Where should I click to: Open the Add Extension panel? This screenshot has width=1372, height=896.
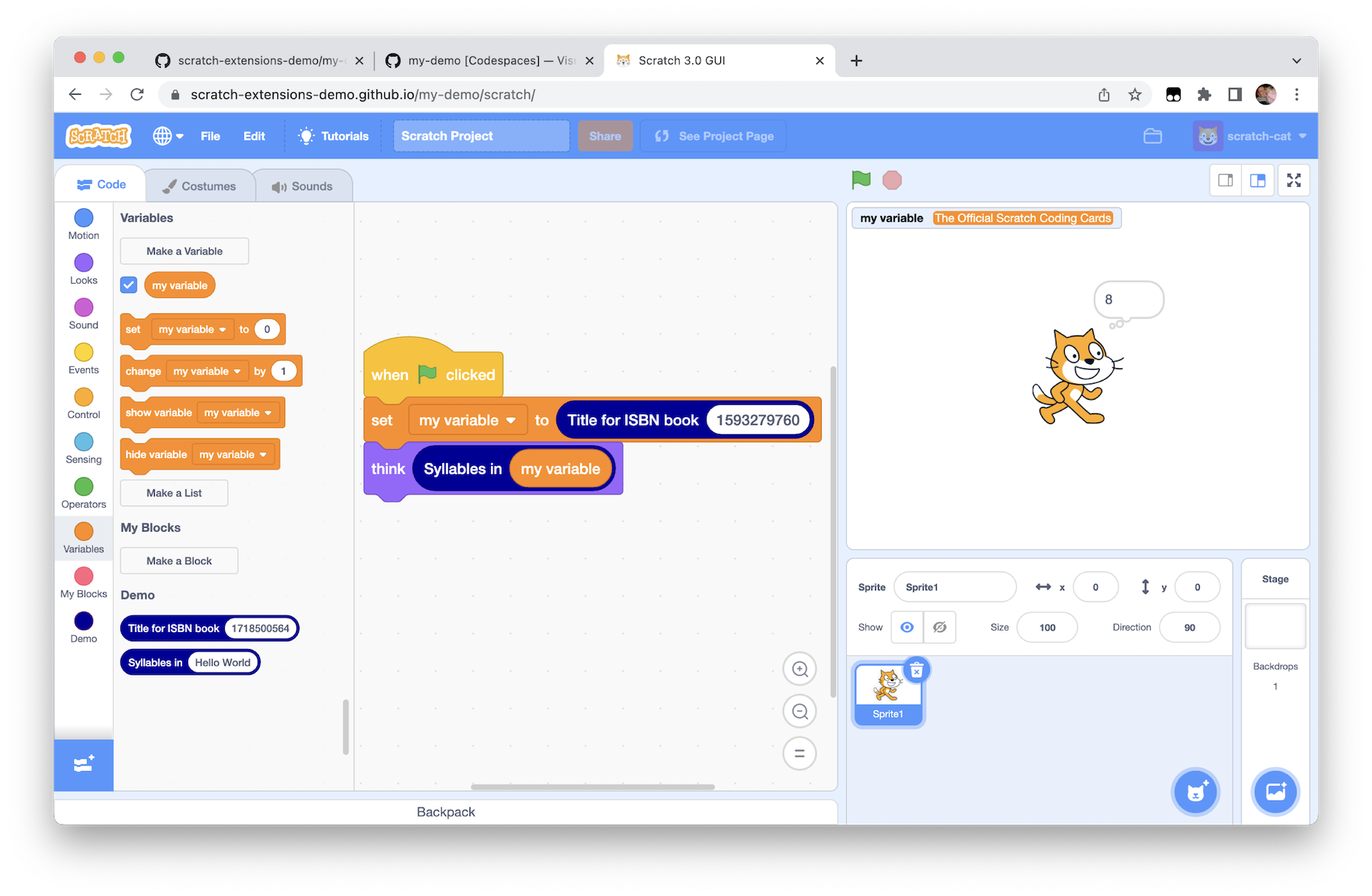[82, 765]
